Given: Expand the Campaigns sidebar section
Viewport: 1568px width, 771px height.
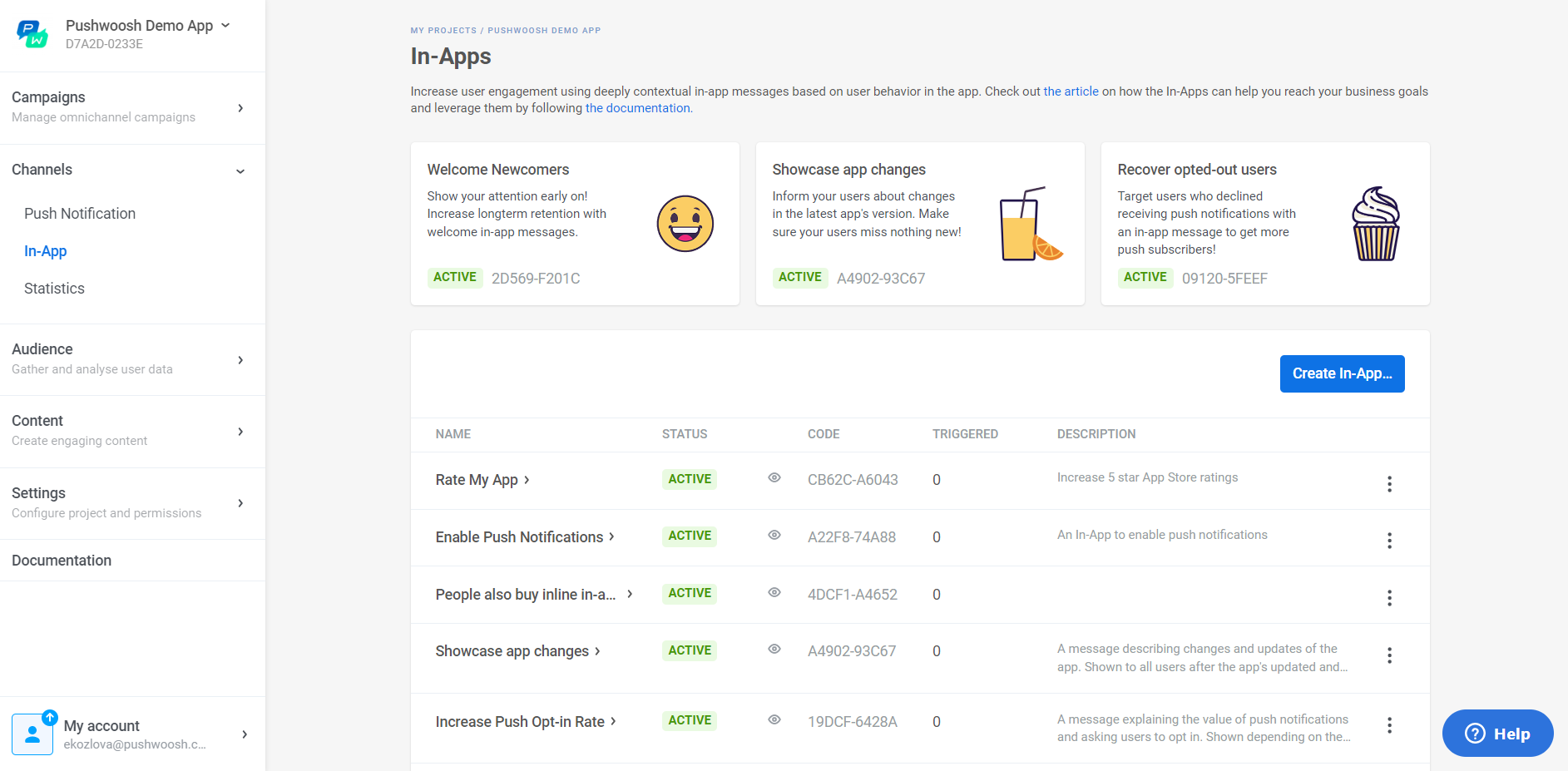Looking at the screenshot, I should 240,108.
